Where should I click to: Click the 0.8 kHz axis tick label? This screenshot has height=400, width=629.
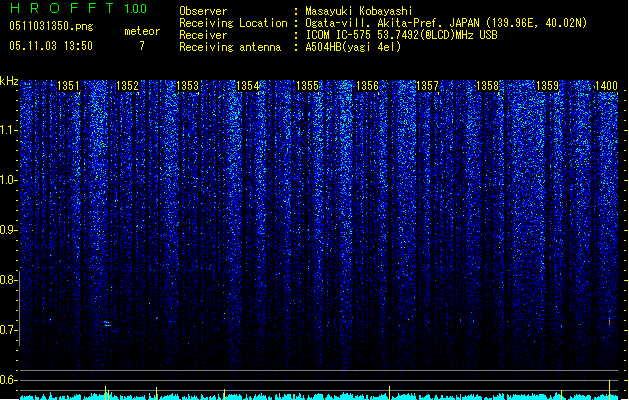(9, 280)
